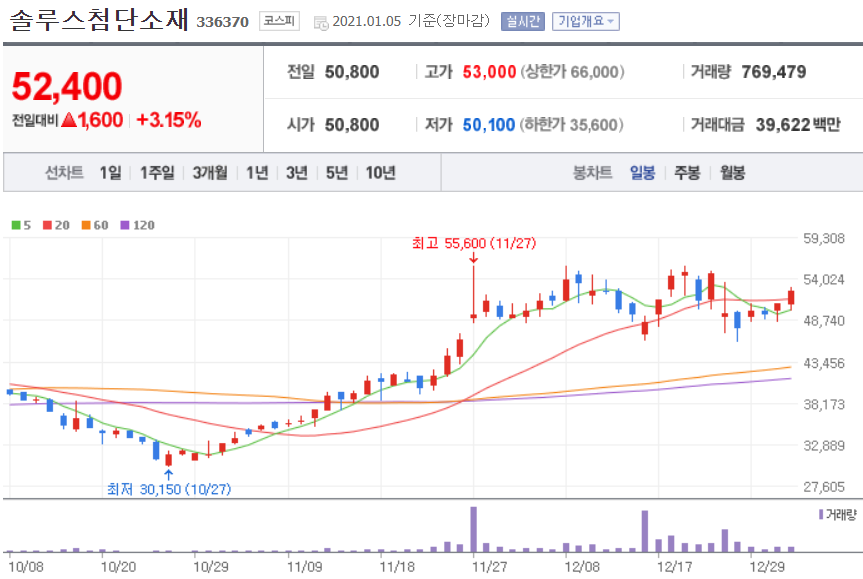863x579 pixels.
Task: Click the 10/08 date axis label
Action: pos(26,567)
